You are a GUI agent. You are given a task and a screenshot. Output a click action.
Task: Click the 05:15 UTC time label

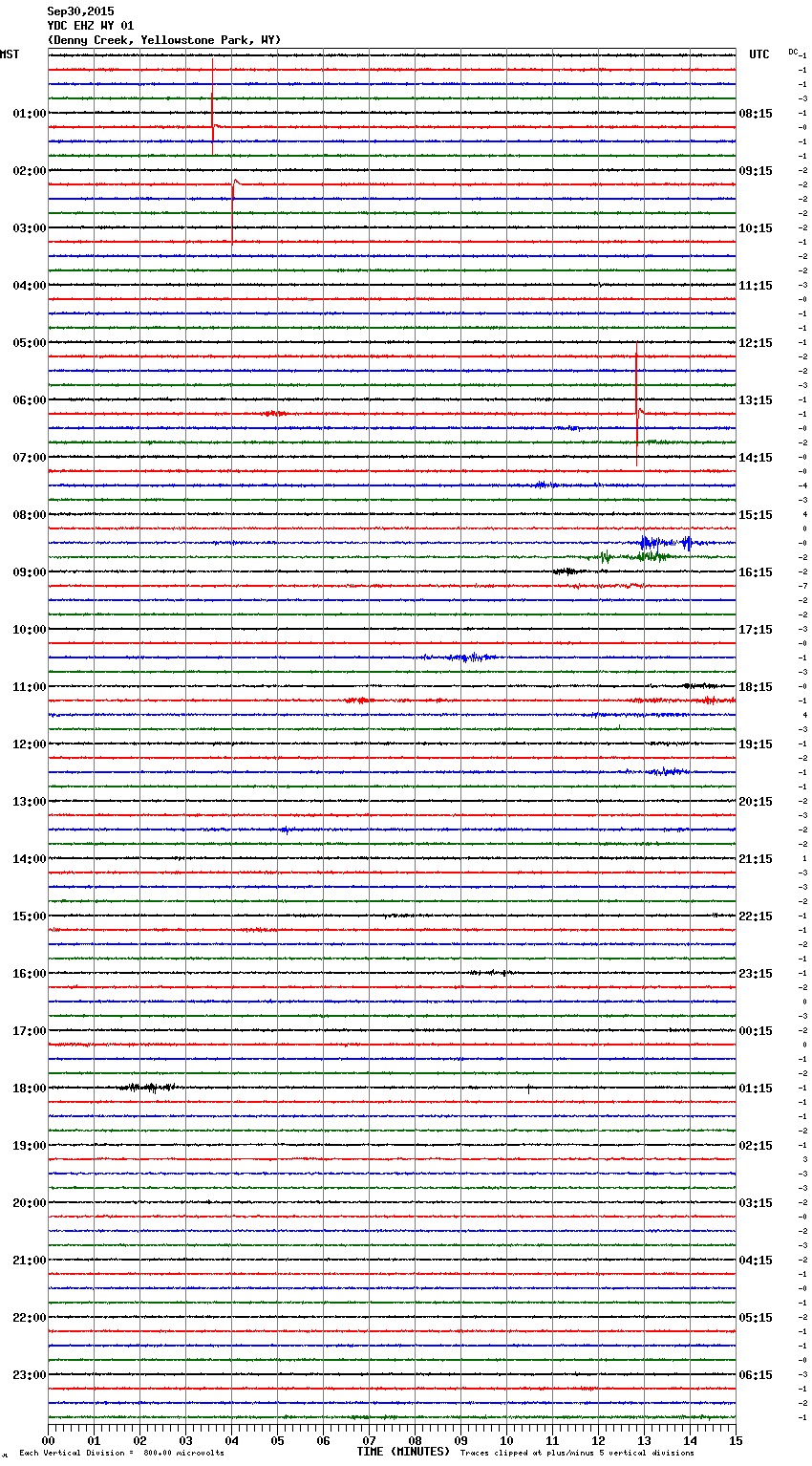756,1318
